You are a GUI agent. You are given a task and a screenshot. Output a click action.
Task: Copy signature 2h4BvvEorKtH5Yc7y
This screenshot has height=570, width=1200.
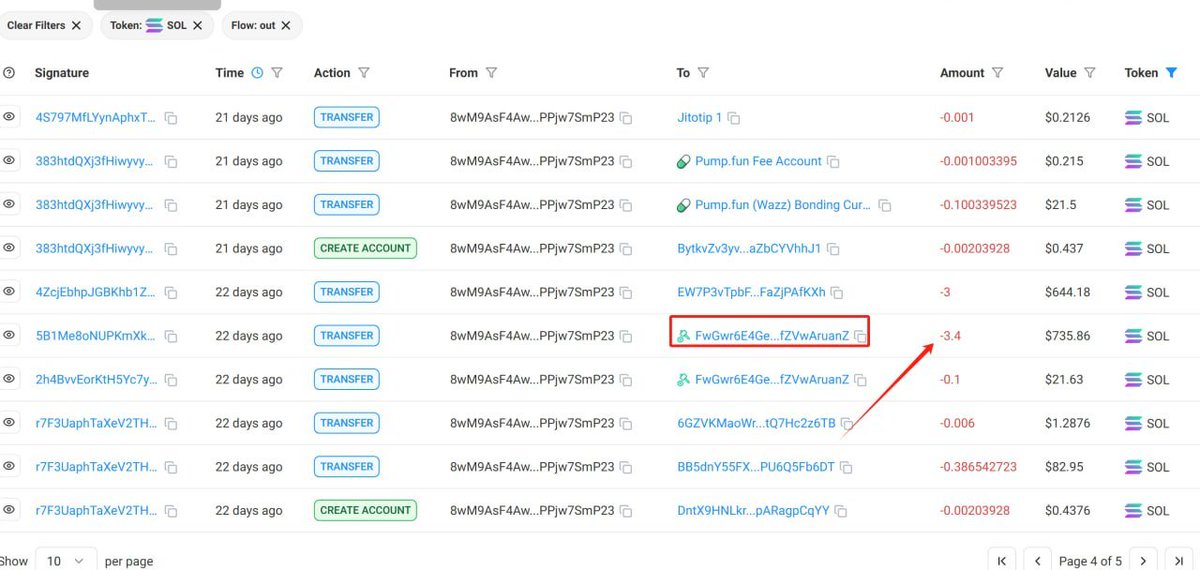tap(171, 380)
